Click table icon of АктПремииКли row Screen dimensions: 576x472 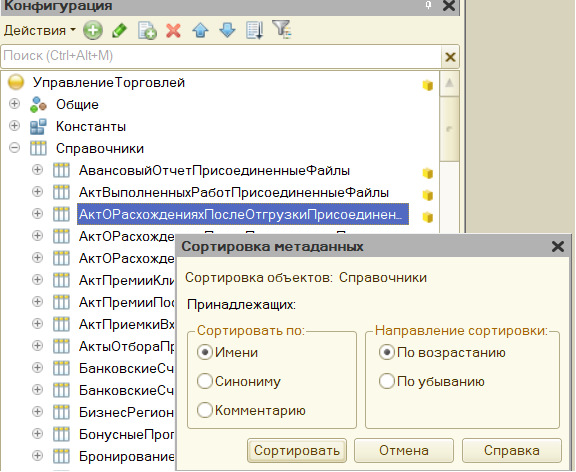(61, 280)
